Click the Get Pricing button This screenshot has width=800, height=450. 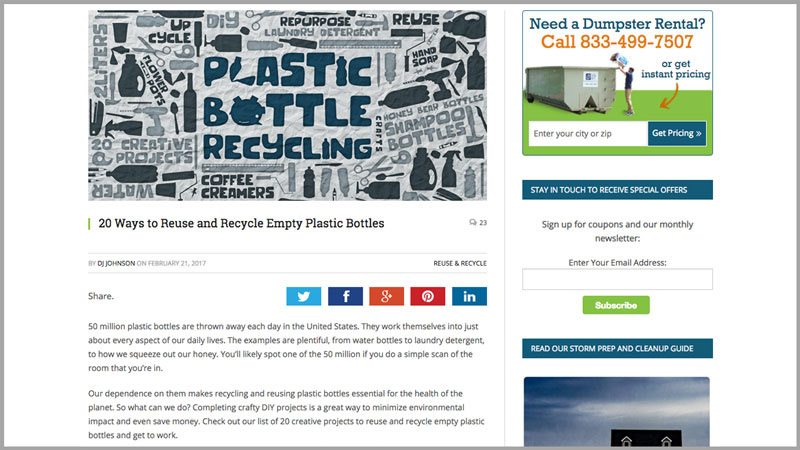point(677,133)
